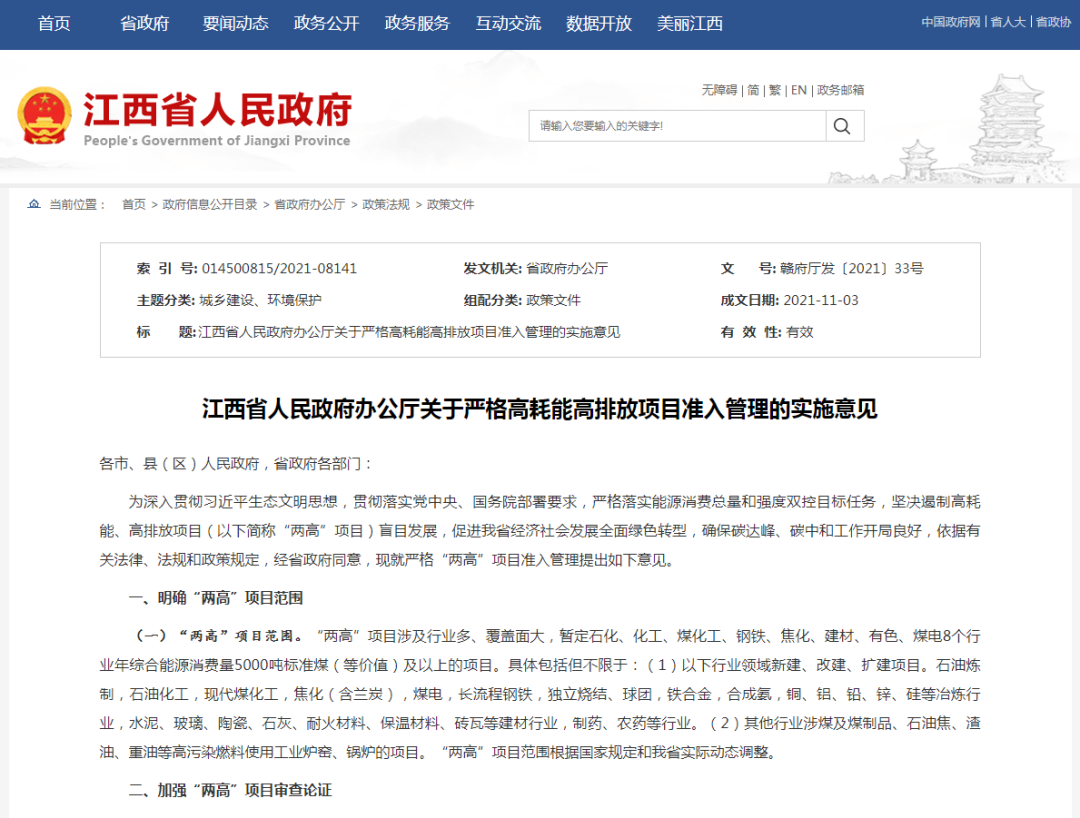This screenshot has width=1080, height=818.
Task: Click the 有效 validity status value
Action: coord(800,332)
